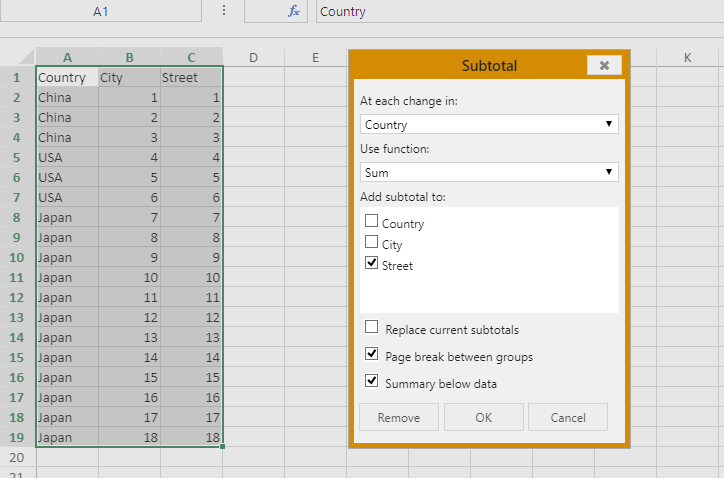Click the Name Box showing A1
Image resolution: width=724 pixels, height=478 pixels.
[101, 11]
